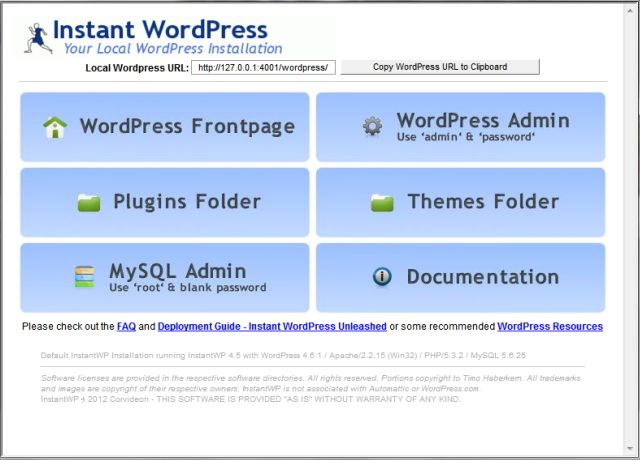Image resolution: width=640 pixels, height=460 pixels.
Task: Click the MySQL Admin database icon
Action: click(x=84, y=277)
